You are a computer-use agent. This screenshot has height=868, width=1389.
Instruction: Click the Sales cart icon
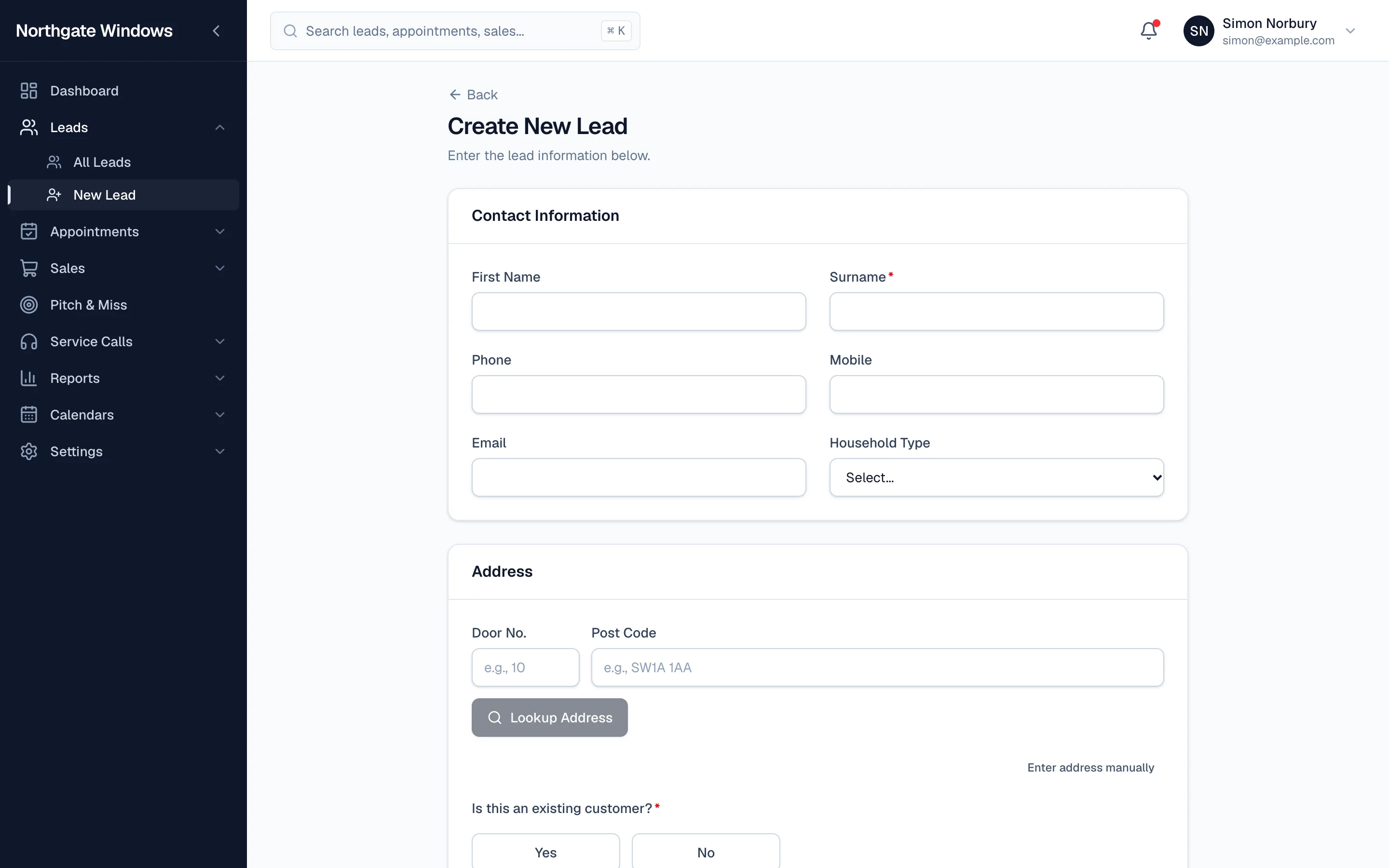(29, 268)
